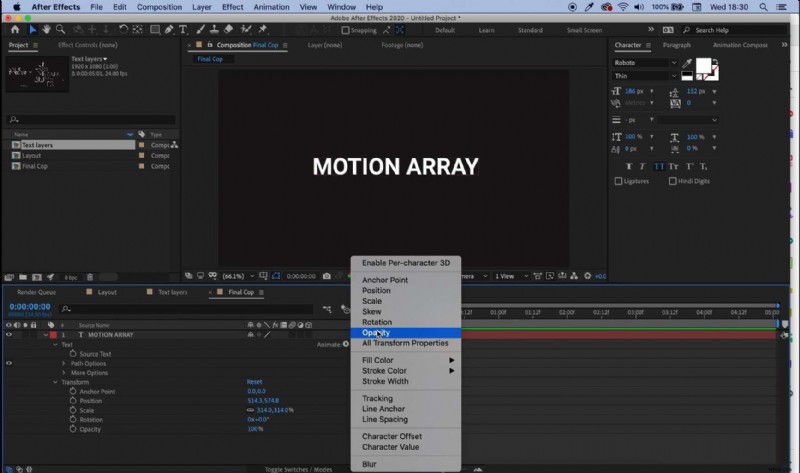This screenshot has width=800, height=473.
Task: Pick a color with the Character eyedropper
Action: (x=687, y=63)
